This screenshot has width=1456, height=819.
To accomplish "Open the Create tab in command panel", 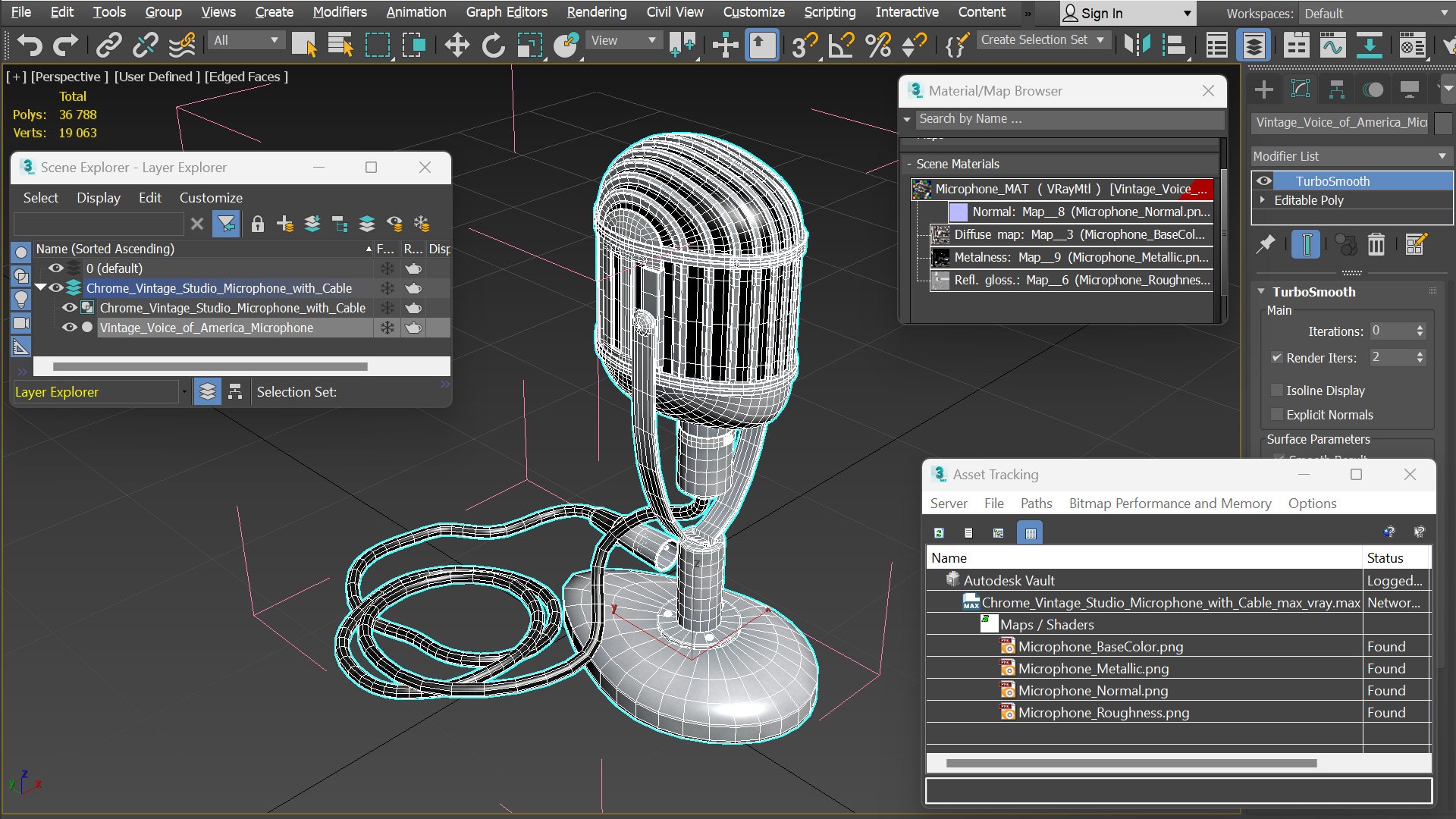I will pyautogui.click(x=1264, y=89).
